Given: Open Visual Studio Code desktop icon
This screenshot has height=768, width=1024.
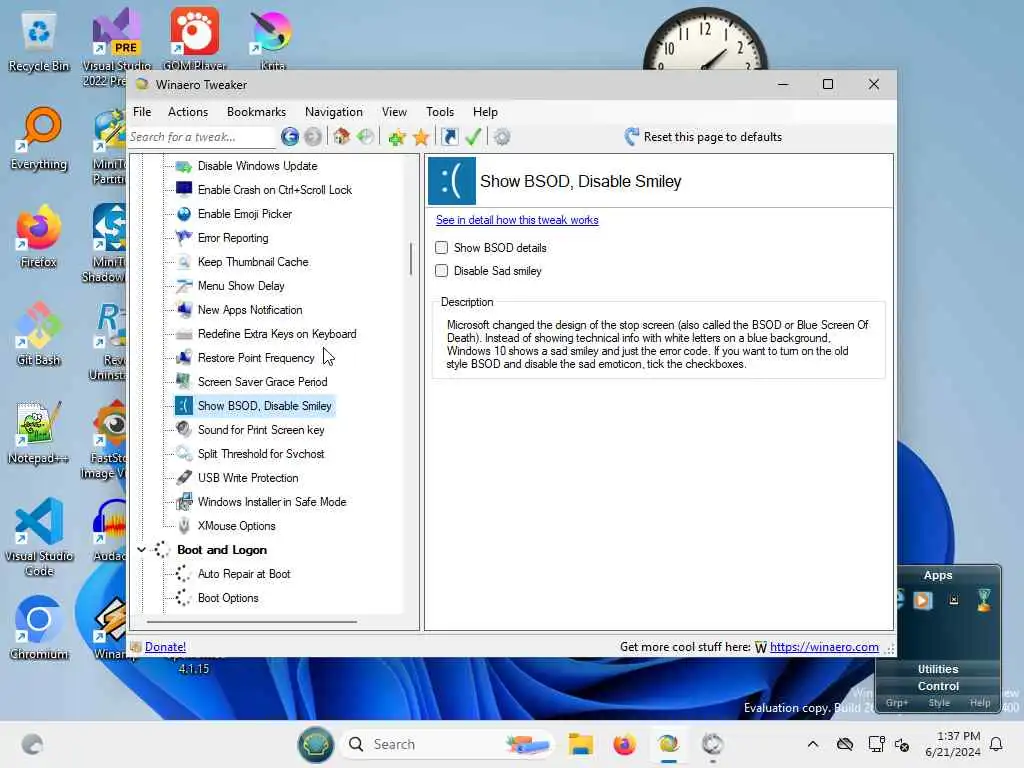Looking at the screenshot, I should (x=39, y=537).
